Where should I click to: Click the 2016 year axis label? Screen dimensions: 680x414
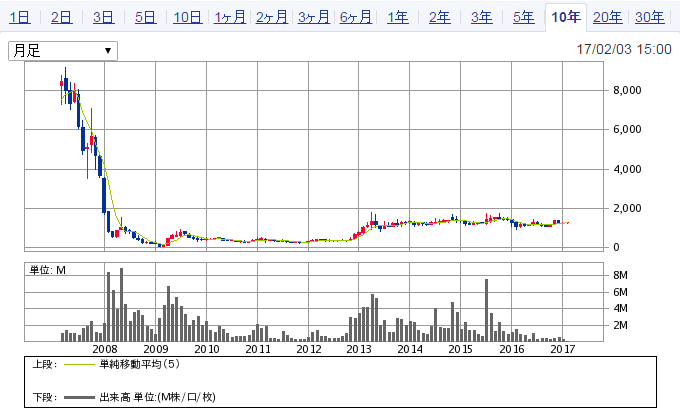512,349
